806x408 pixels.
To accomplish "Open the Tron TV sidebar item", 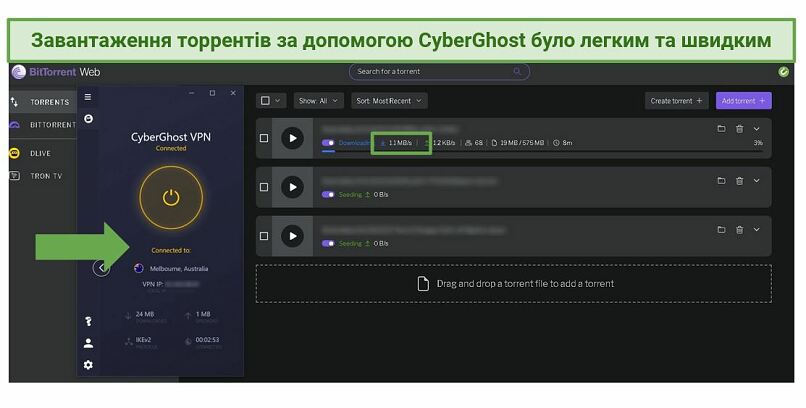I will 36,176.
